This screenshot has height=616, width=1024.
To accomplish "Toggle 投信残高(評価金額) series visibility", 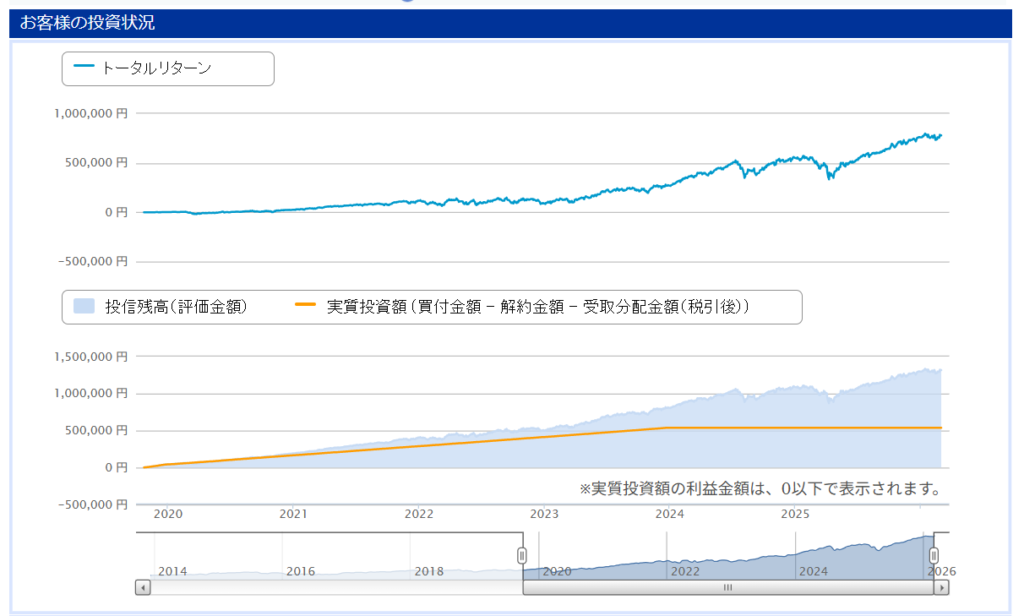I will click(175, 307).
